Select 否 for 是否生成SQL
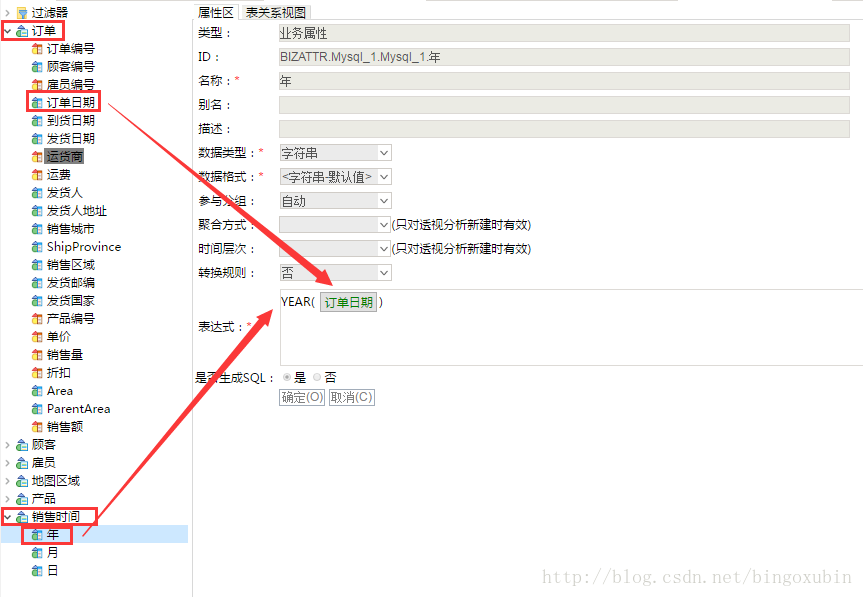 (x=317, y=377)
